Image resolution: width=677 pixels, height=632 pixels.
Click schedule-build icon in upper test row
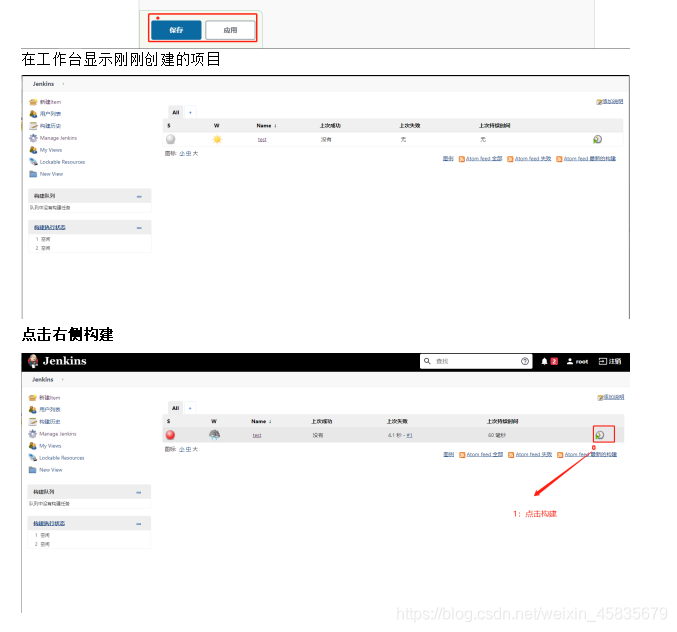tap(598, 139)
